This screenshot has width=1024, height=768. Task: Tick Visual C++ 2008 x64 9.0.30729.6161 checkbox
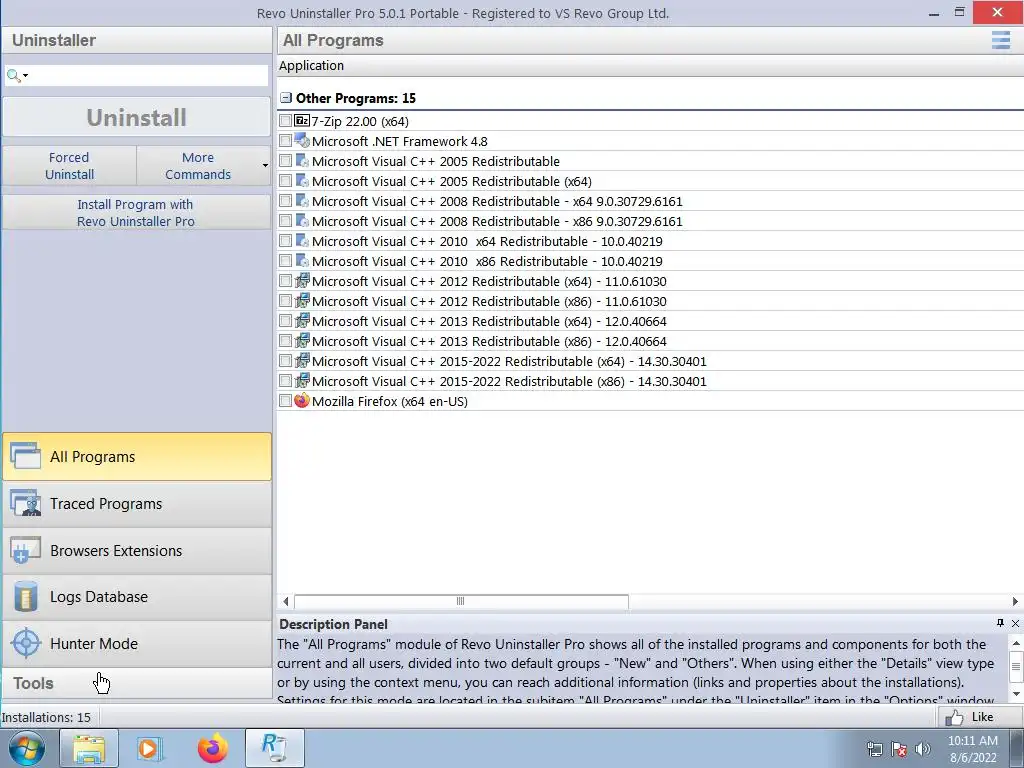pos(285,200)
